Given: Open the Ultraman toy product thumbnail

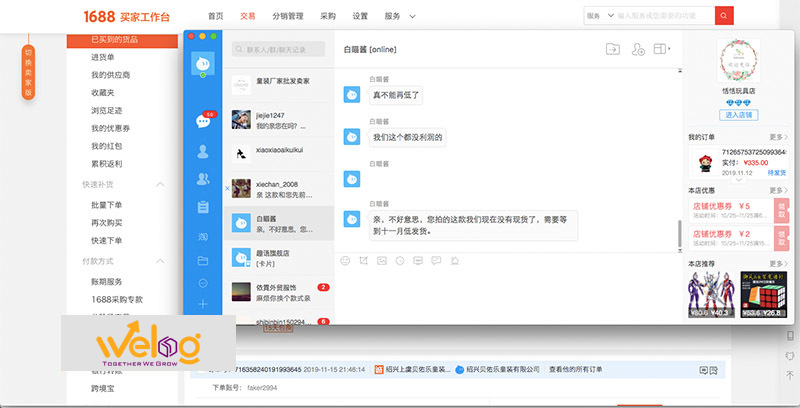Looking at the screenshot, I should [711, 294].
